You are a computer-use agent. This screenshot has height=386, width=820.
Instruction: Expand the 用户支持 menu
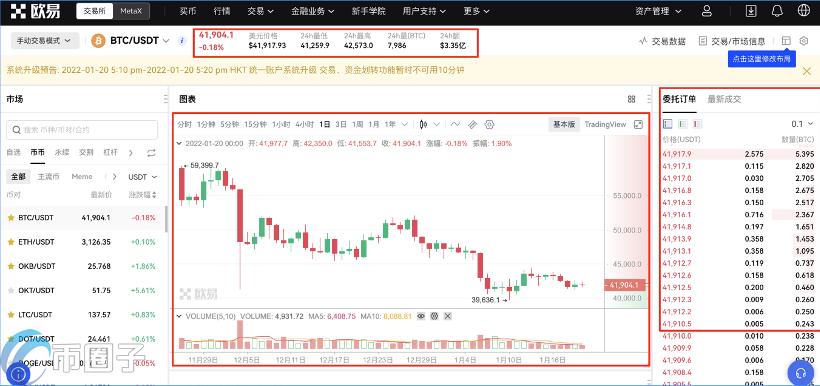(x=425, y=11)
